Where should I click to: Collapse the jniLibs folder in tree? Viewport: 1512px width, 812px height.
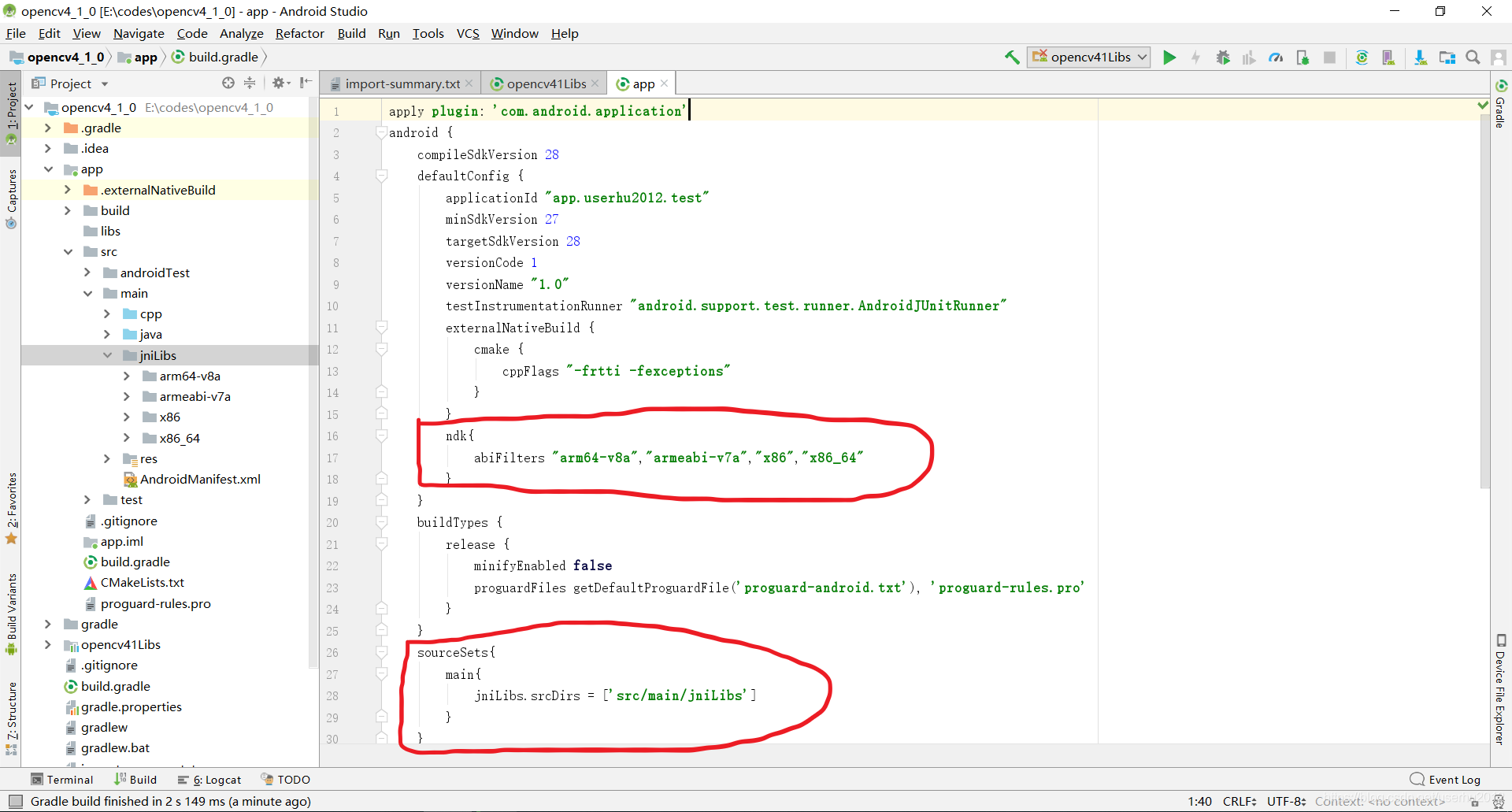point(107,356)
